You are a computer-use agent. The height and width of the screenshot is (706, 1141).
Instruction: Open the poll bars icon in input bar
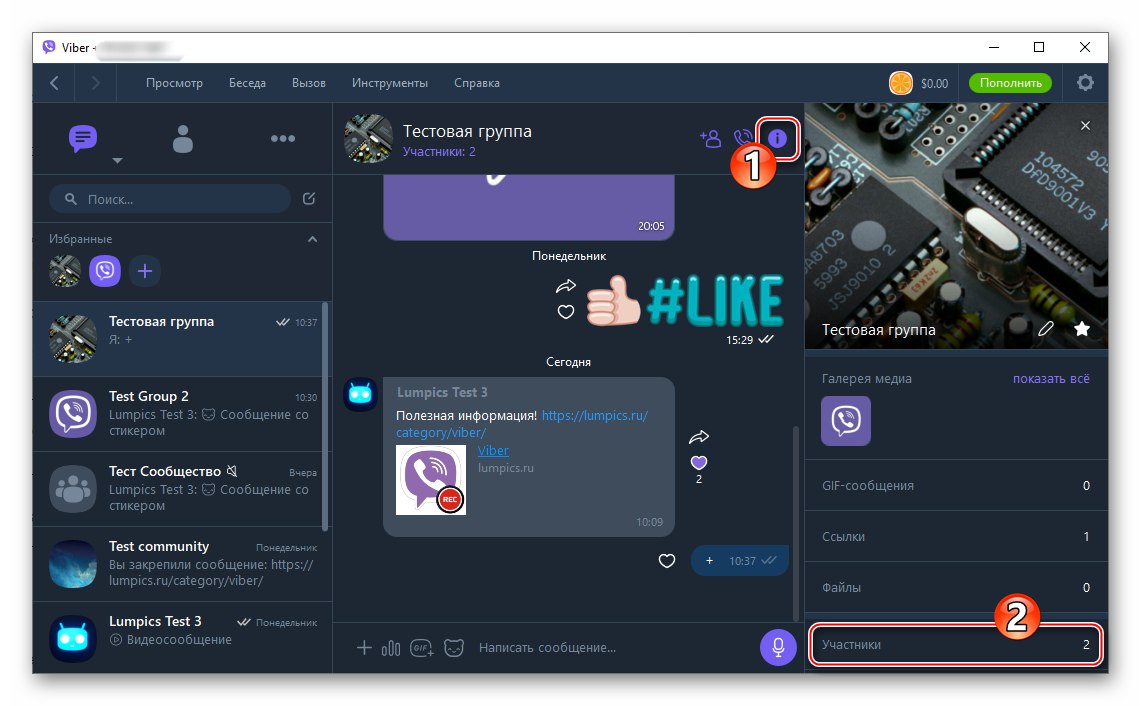pyautogui.click(x=391, y=647)
